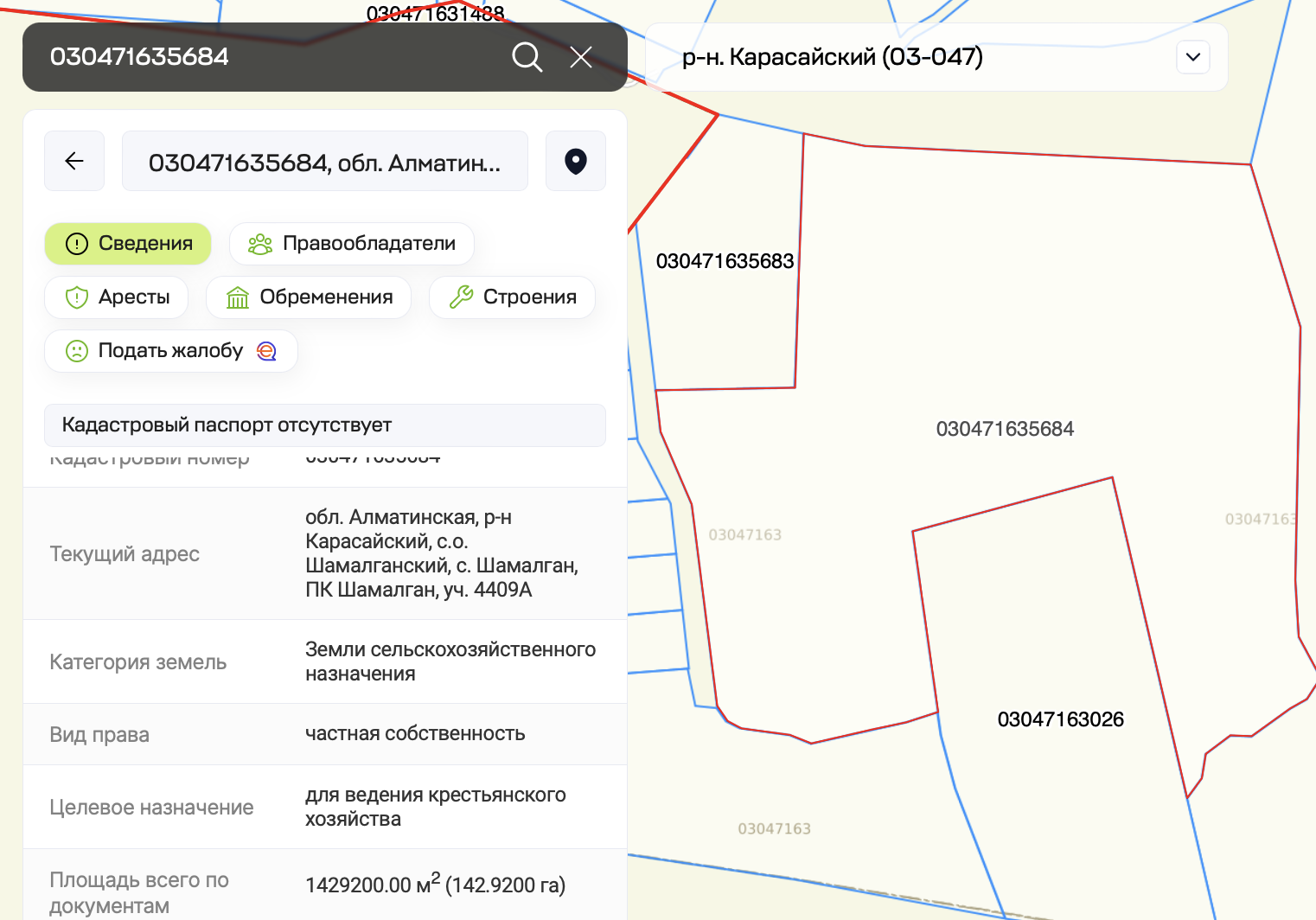This screenshot has height=920, width=1316.
Task: Click the search field with 030471635684
Action: click(x=259, y=57)
